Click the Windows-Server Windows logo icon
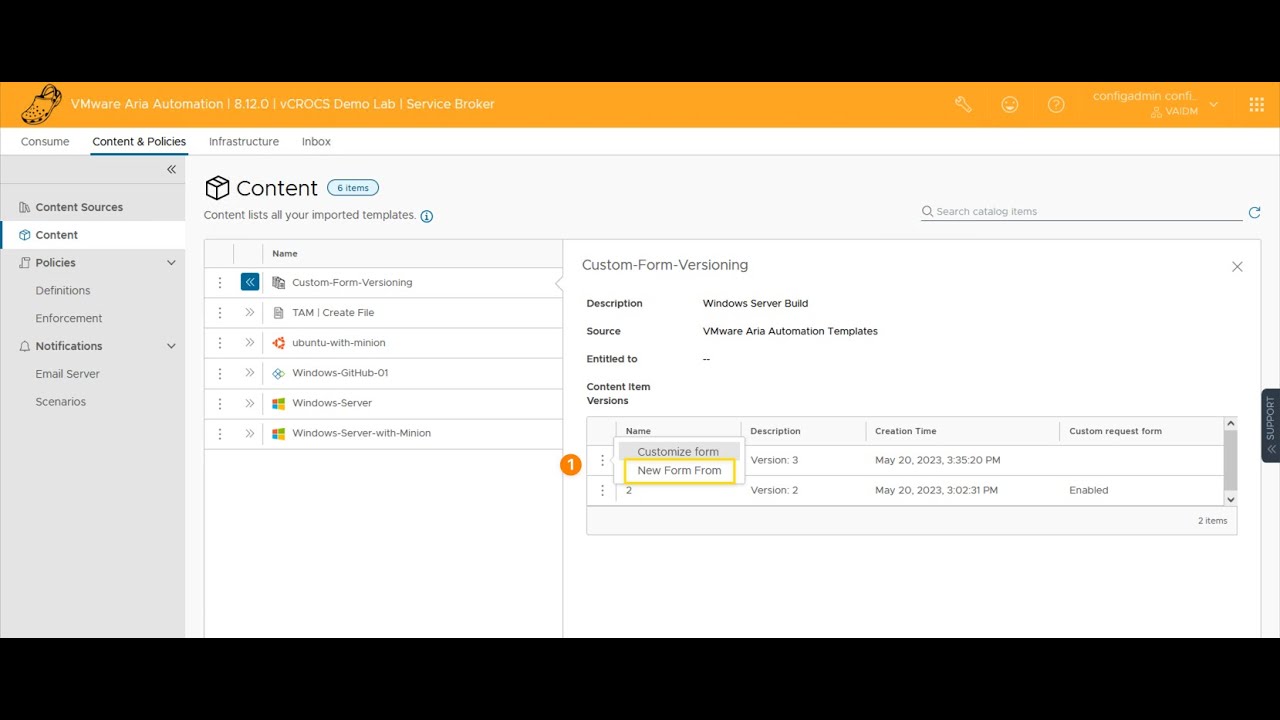Image resolution: width=1280 pixels, height=720 pixels. point(279,403)
